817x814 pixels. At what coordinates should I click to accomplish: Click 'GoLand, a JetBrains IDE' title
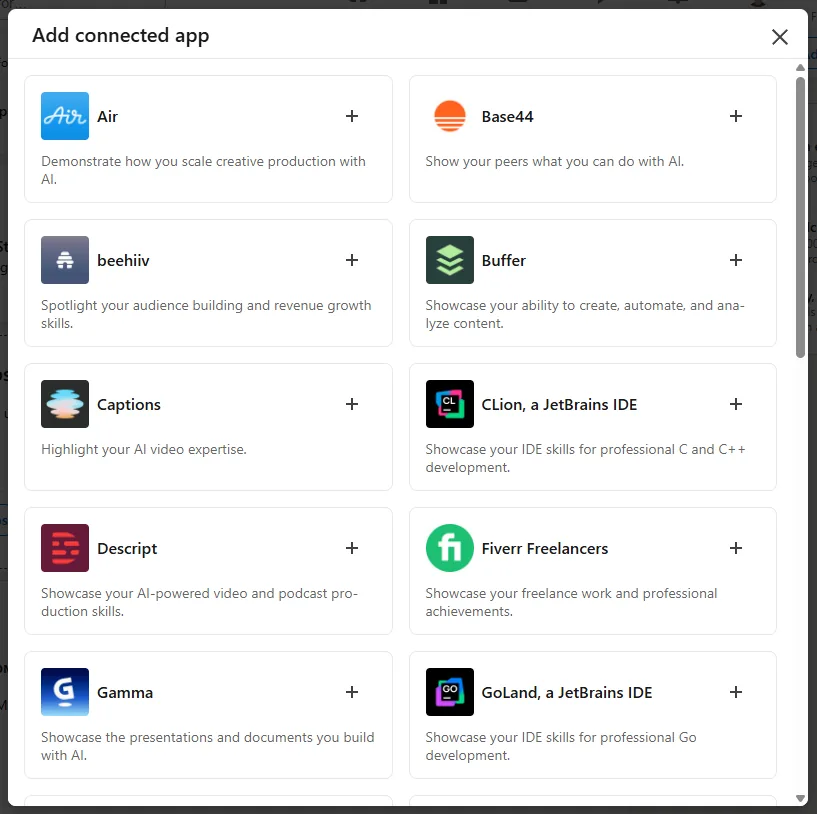tap(566, 693)
